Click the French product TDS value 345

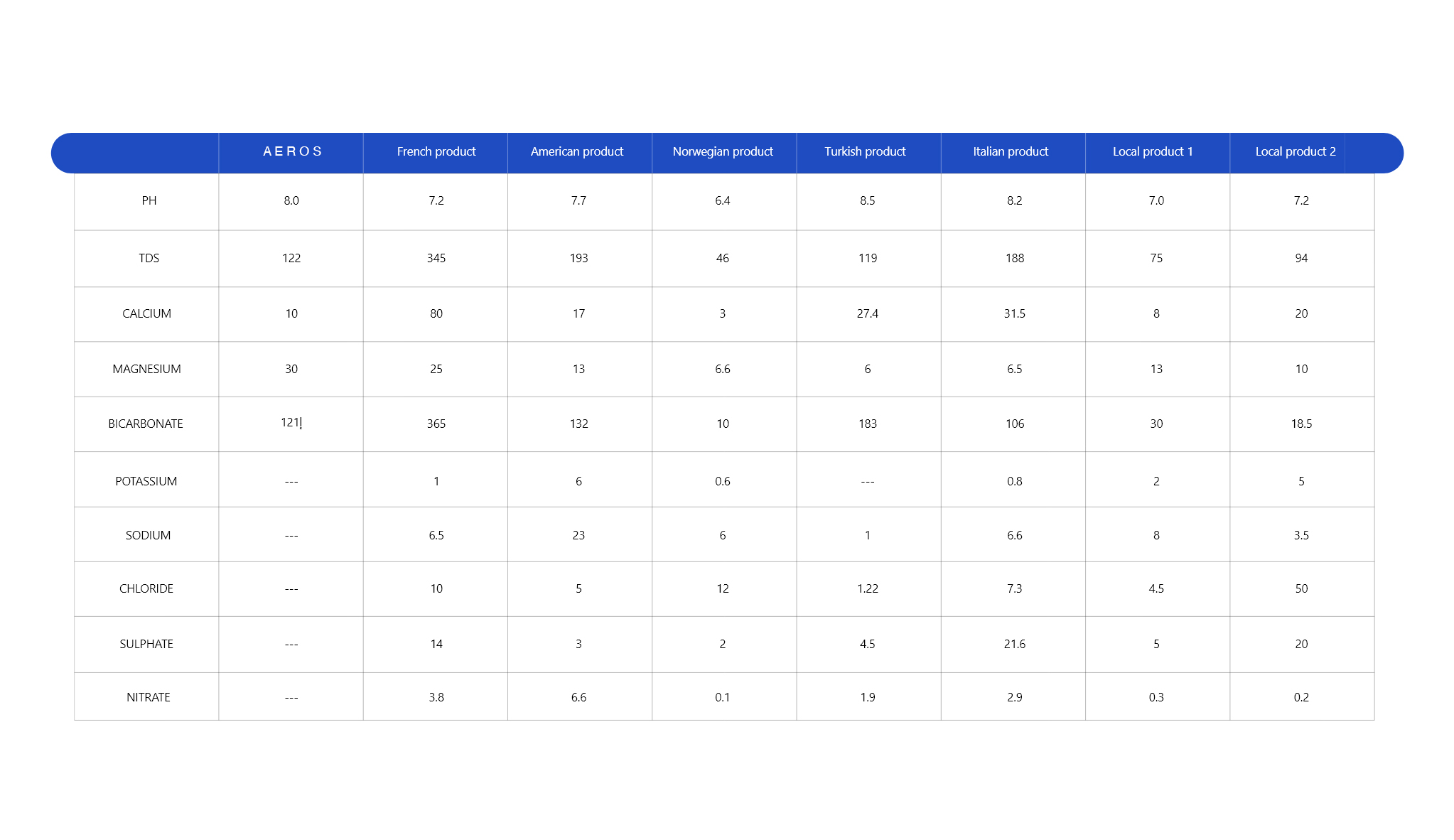coord(436,258)
